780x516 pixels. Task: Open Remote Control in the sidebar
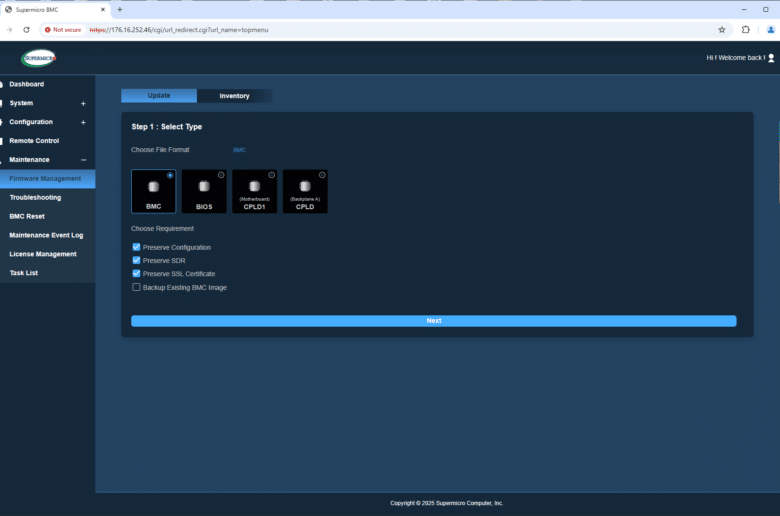pyautogui.click(x=34, y=141)
